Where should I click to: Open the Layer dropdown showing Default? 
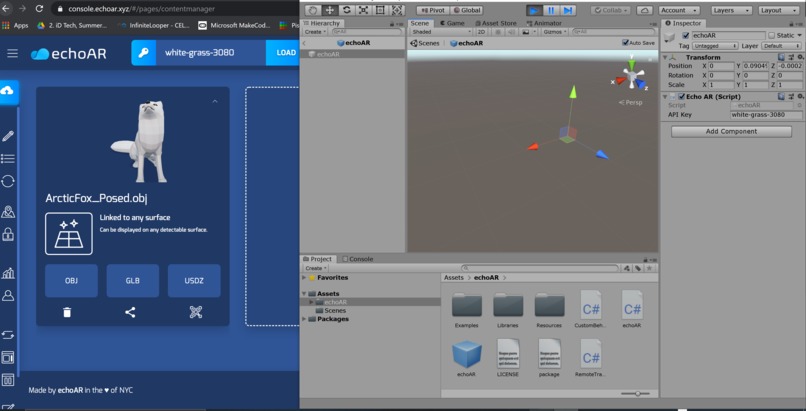[781, 46]
